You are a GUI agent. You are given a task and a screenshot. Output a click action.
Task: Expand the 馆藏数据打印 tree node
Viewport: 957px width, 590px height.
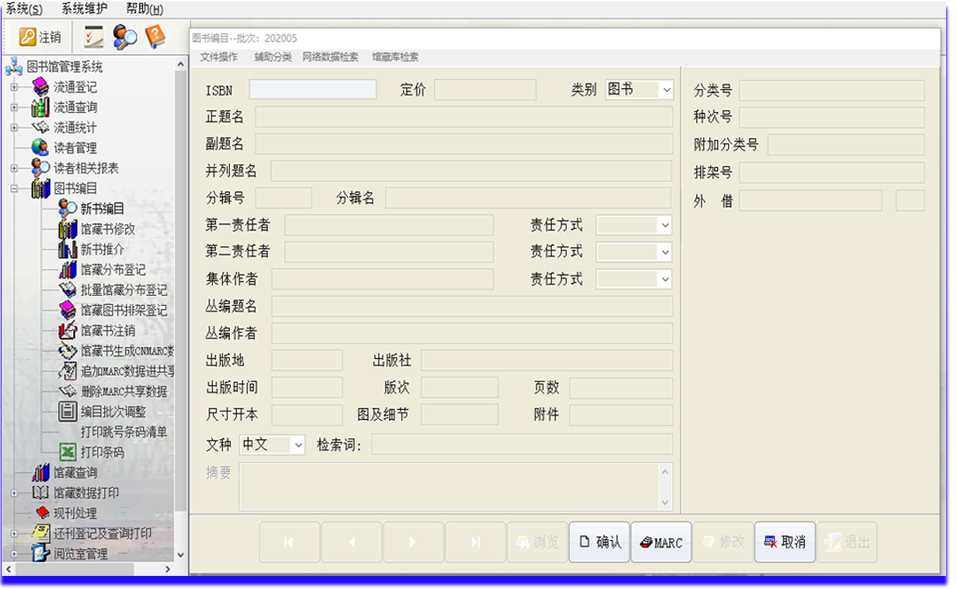coord(14,493)
